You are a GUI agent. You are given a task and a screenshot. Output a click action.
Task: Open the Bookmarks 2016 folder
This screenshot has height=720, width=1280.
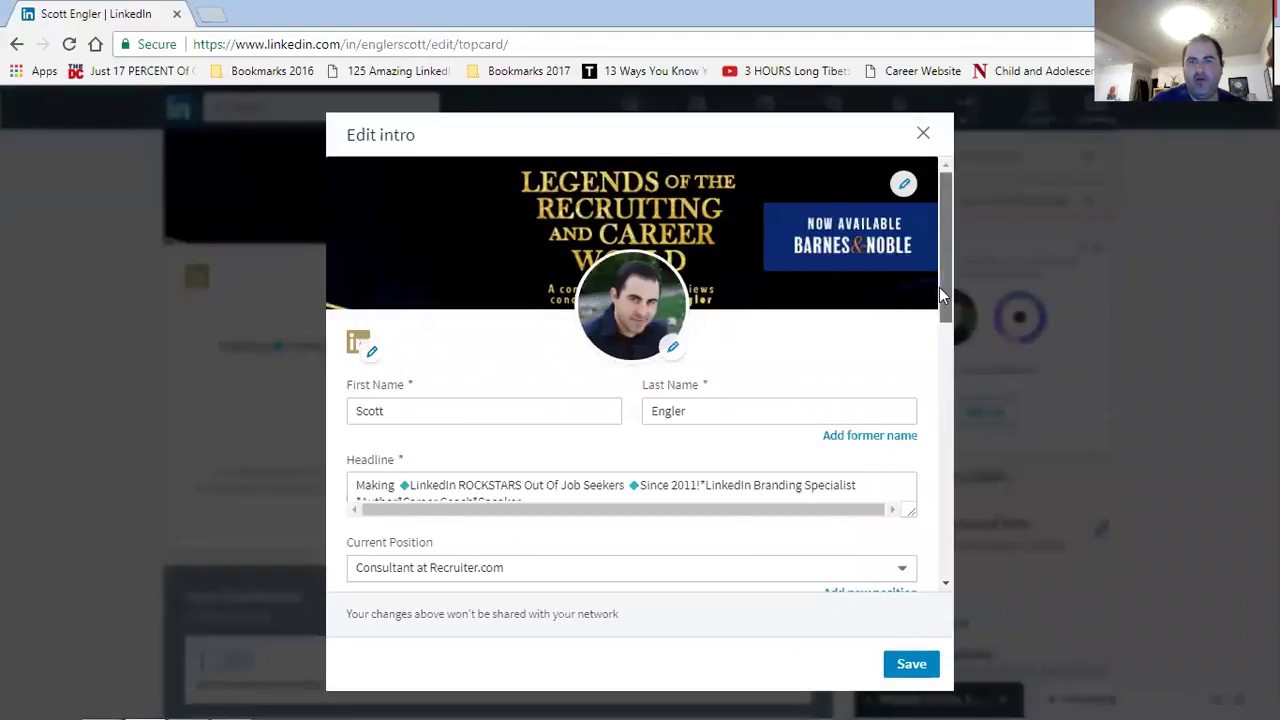click(262, 71)
